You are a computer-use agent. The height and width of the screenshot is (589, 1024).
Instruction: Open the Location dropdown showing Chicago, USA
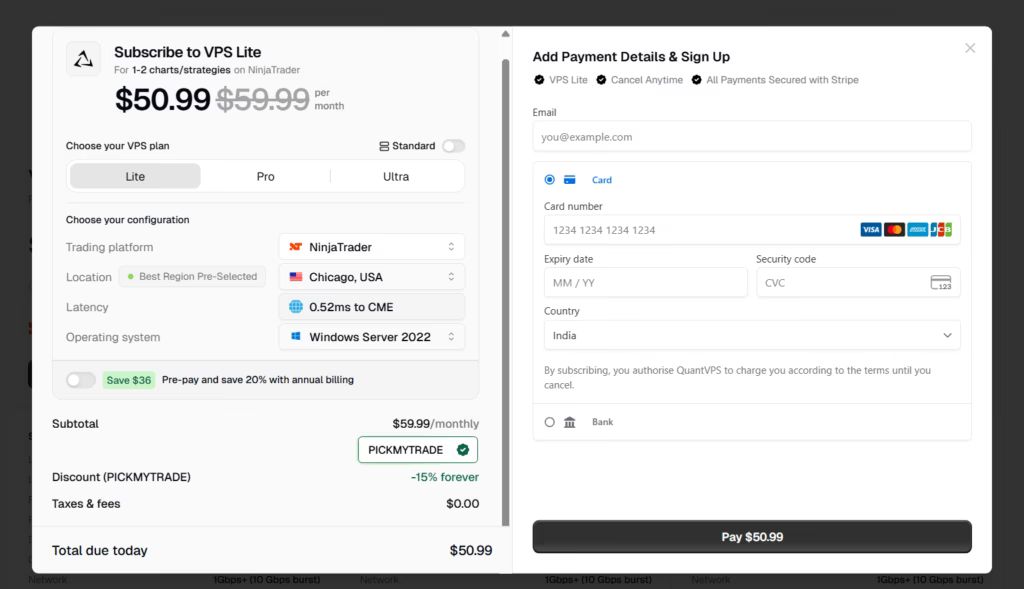click(x=371, y=276)
